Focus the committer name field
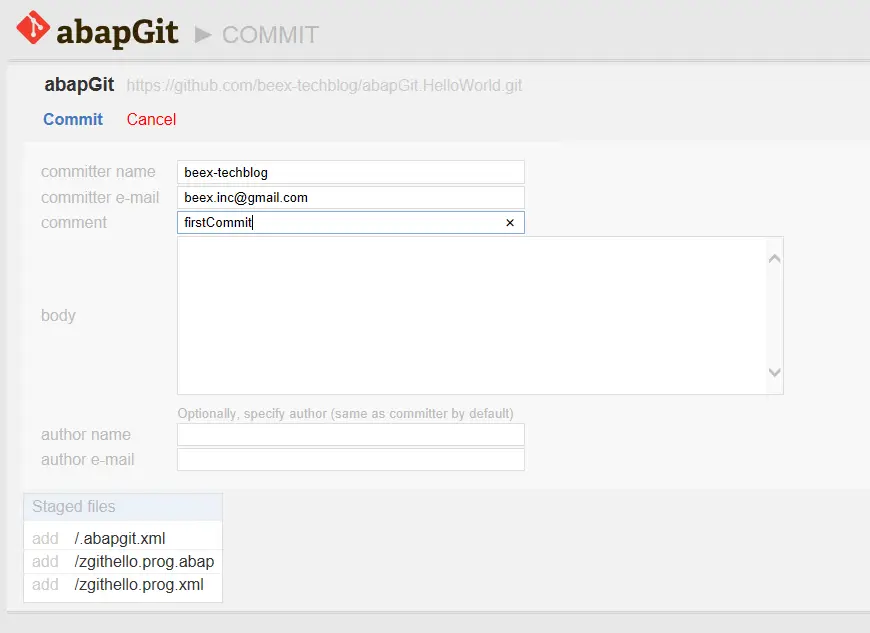The image size is (870, 633). [351, 172]
